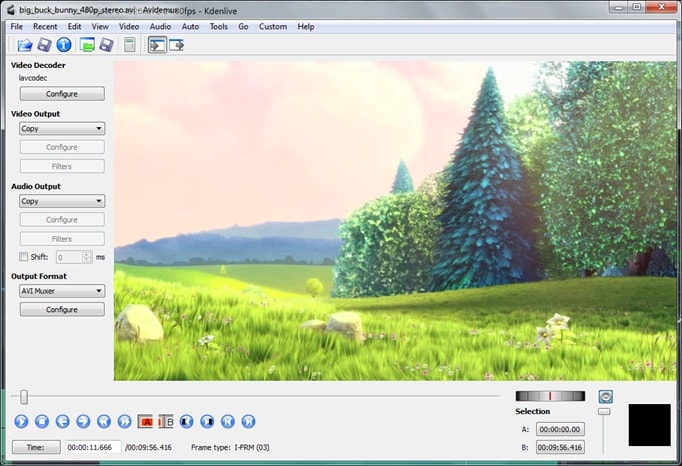Open the File menu
The height and width of the screenshot is (466, 682).
17,27
